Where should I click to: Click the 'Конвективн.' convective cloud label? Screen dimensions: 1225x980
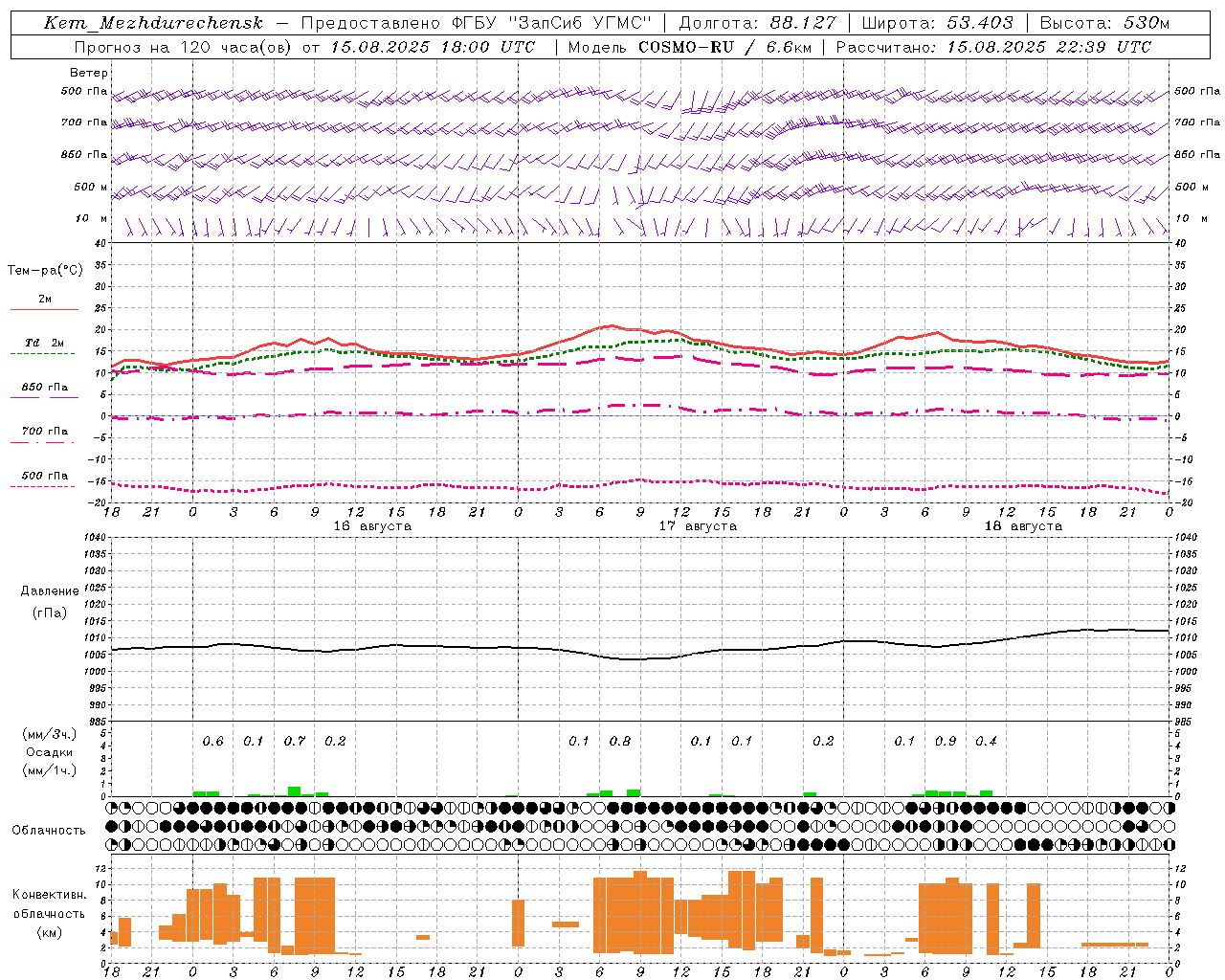click(49, 895)
